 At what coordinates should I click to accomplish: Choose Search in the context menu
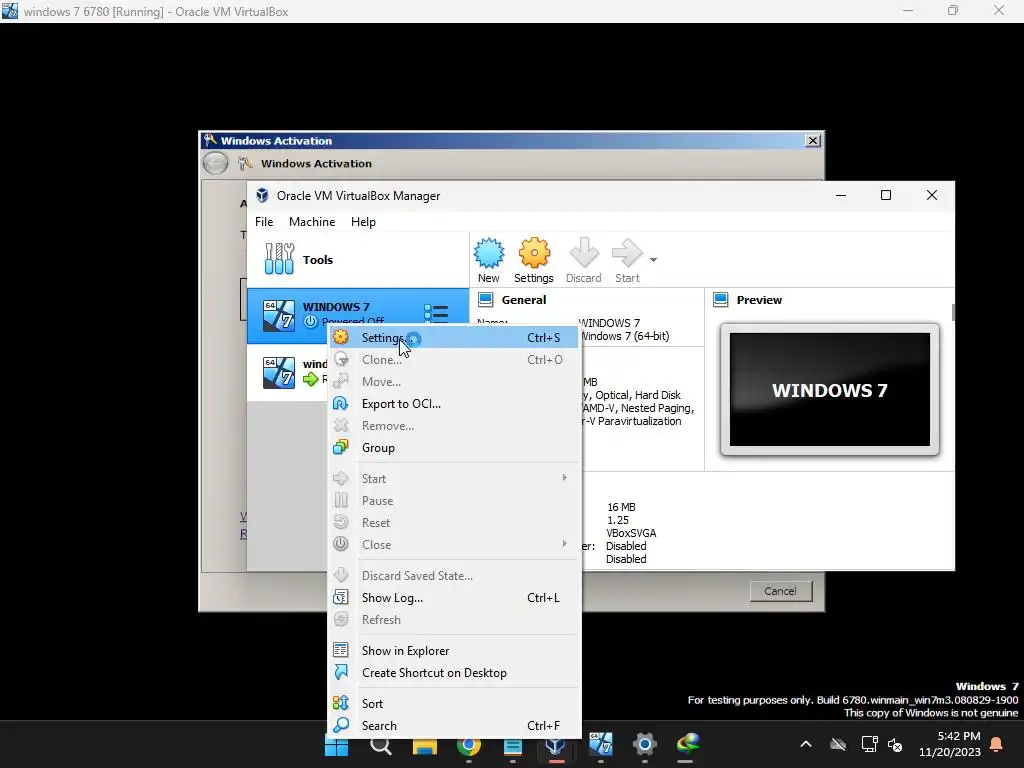tap(453, 726)
